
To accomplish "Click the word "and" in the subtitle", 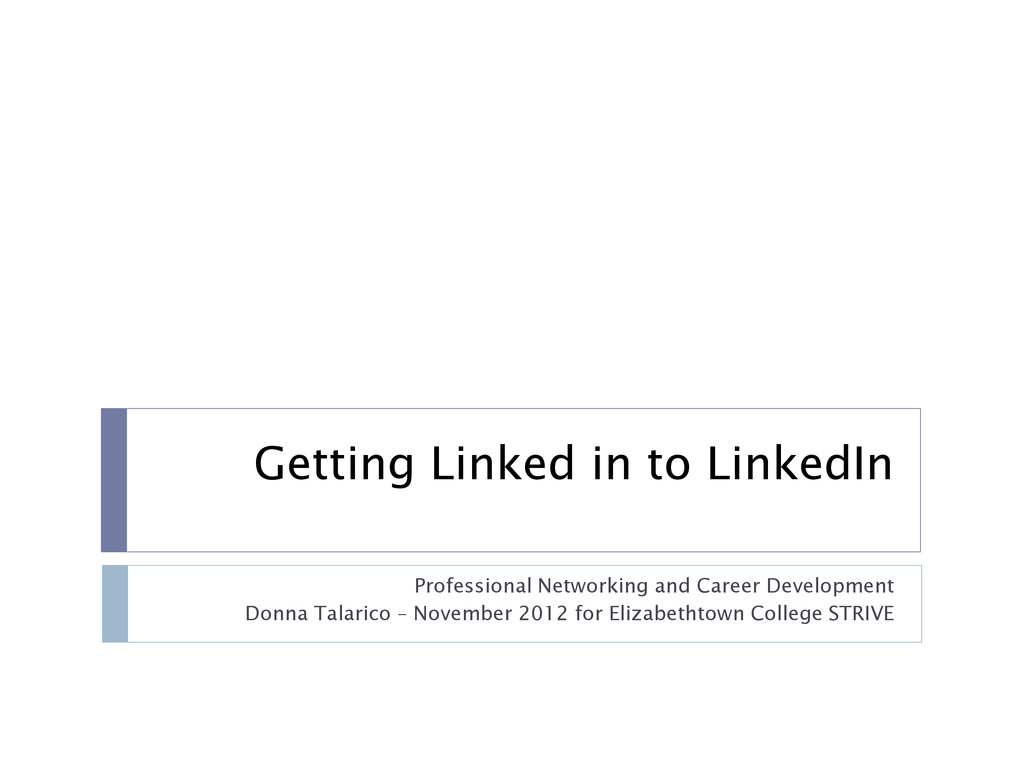I will click(x=673, y=585).
